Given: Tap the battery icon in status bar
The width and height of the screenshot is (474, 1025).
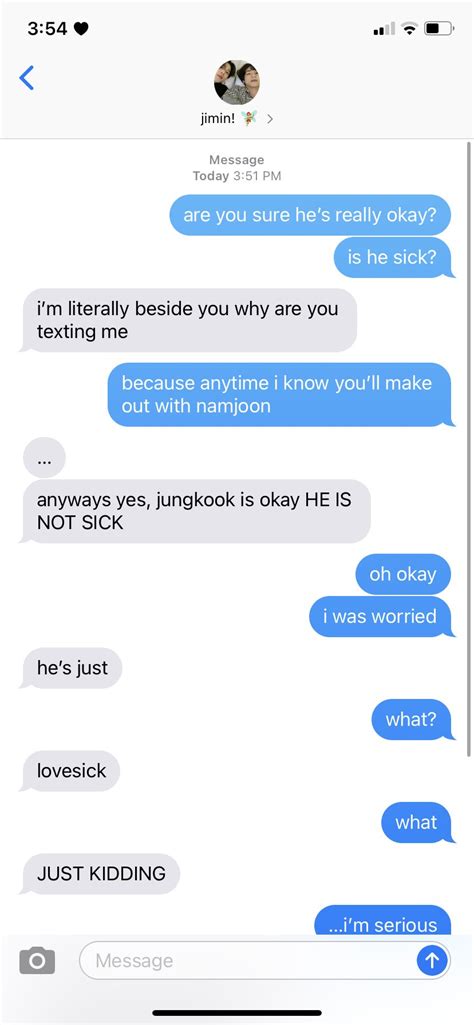Looking at the screenshot, I should coord(440,29).
